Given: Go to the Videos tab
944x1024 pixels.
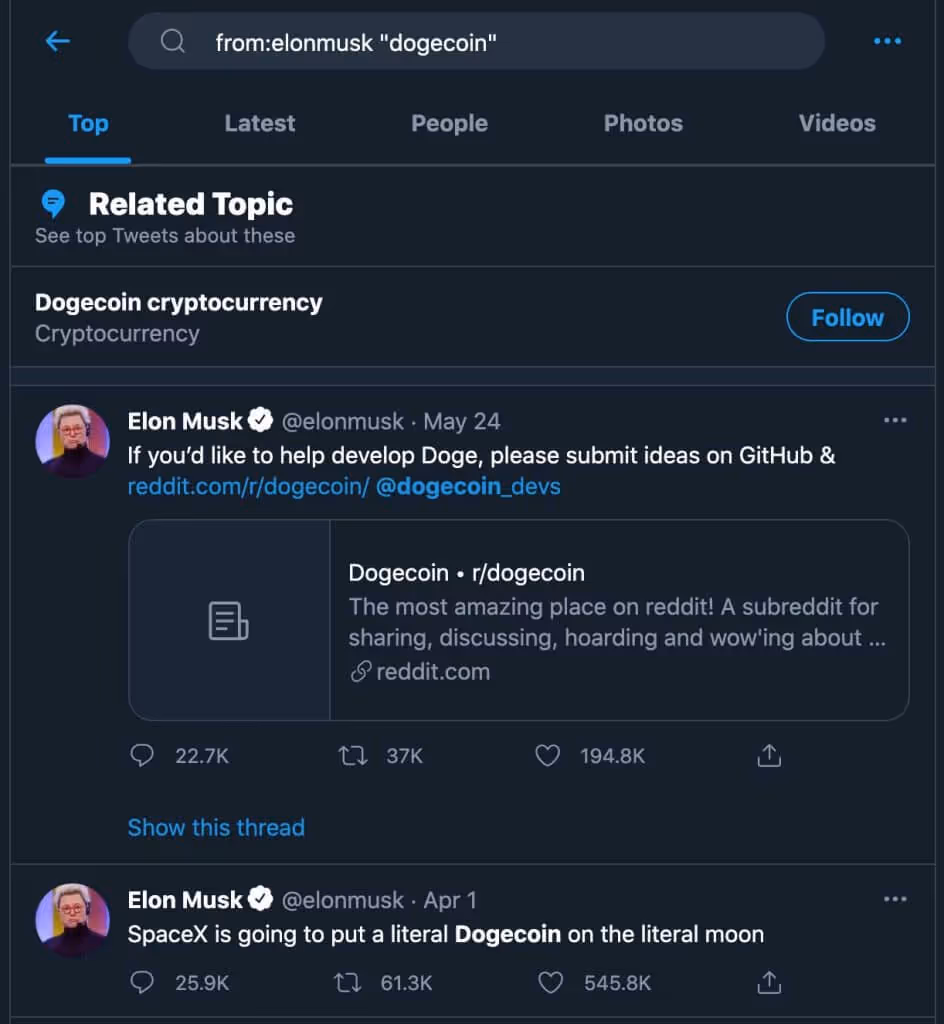Looking at the screenshot, I should point(836,124).
